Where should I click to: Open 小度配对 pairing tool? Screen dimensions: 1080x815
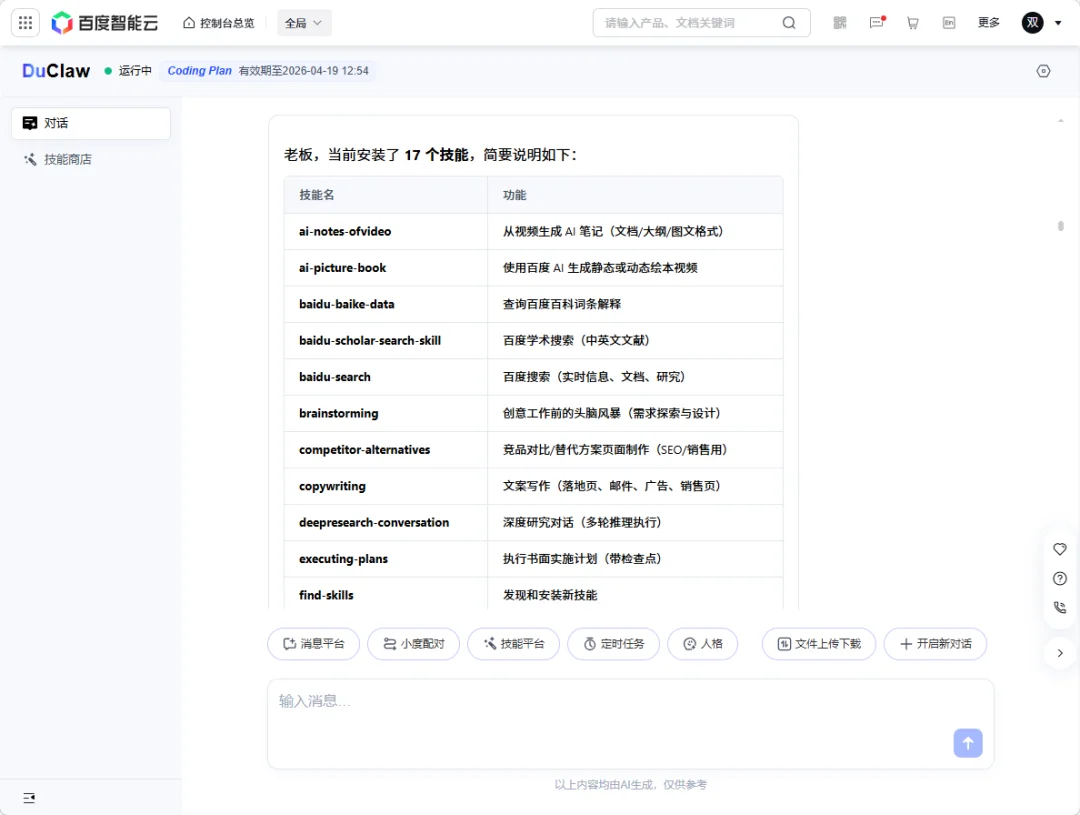click(413, 644)
